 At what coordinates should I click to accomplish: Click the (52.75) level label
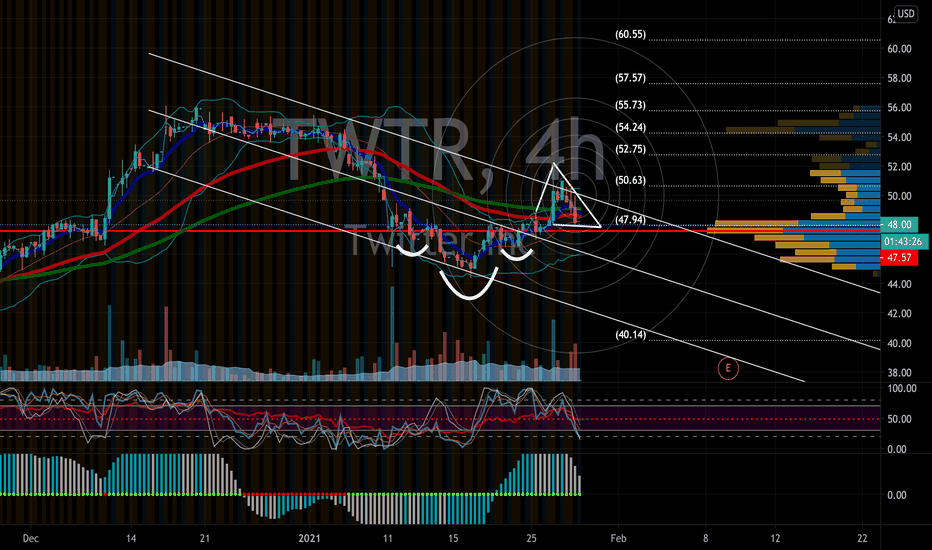630,149
